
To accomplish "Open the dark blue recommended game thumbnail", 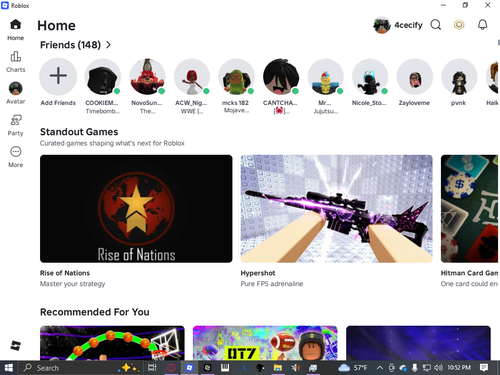I will 418,343.
